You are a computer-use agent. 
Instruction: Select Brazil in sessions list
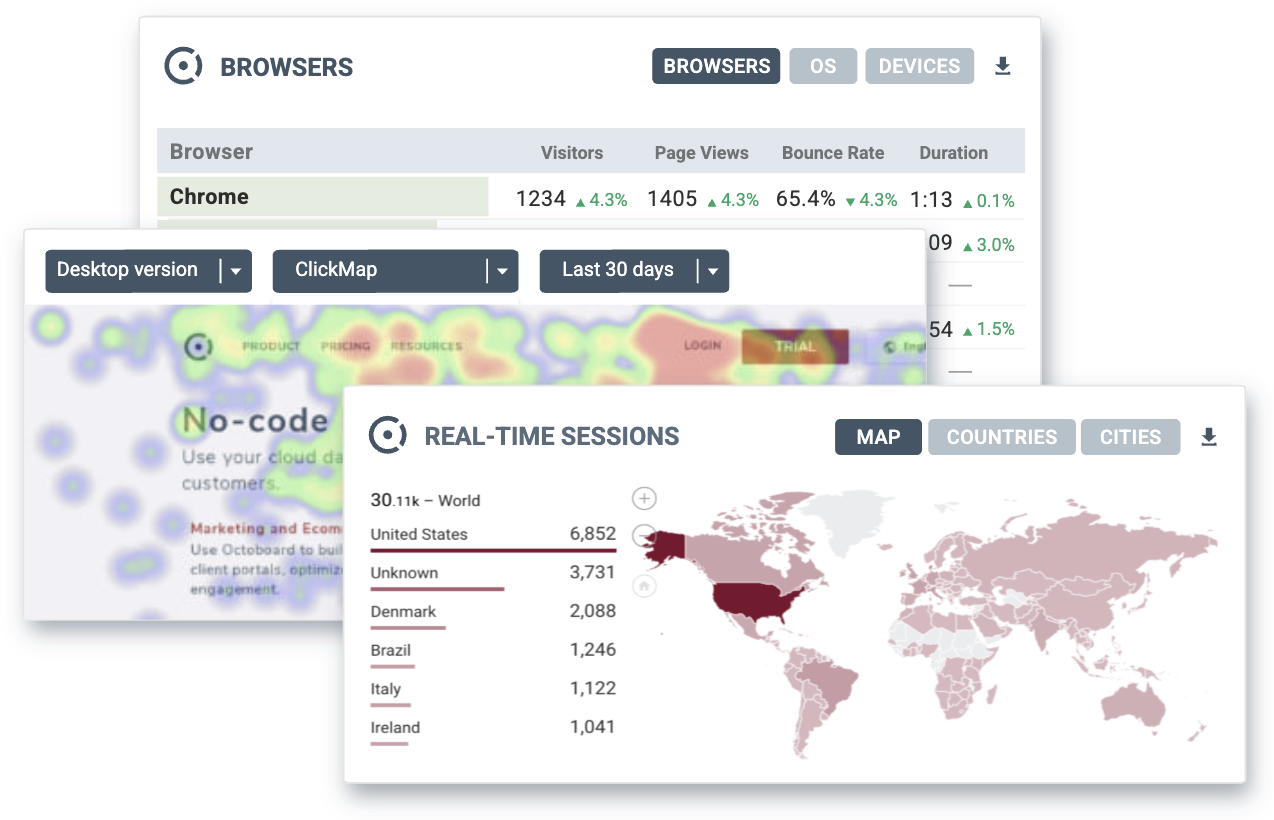[x=390, y=650]
